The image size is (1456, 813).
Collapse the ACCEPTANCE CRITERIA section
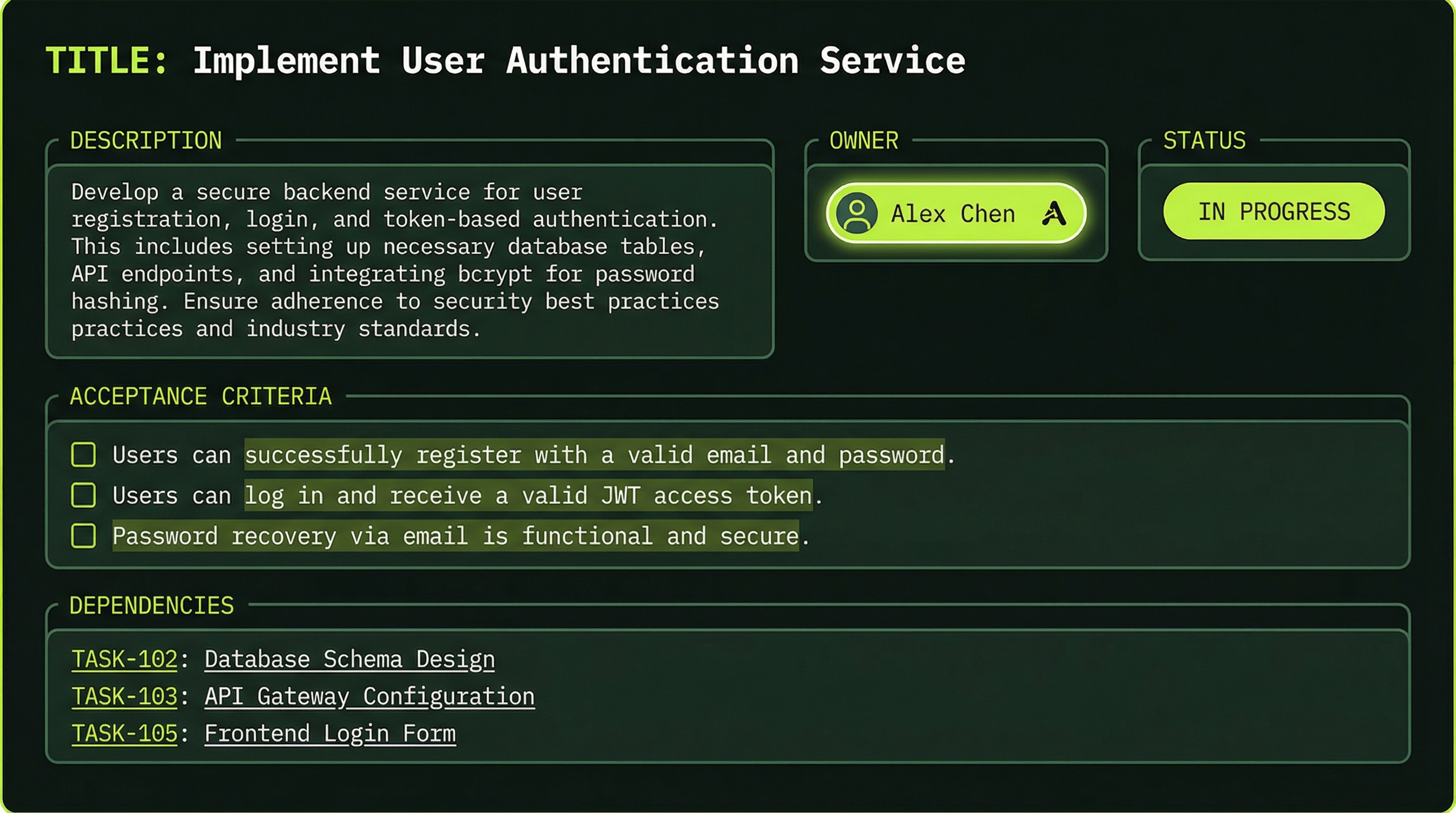point(201,396)
